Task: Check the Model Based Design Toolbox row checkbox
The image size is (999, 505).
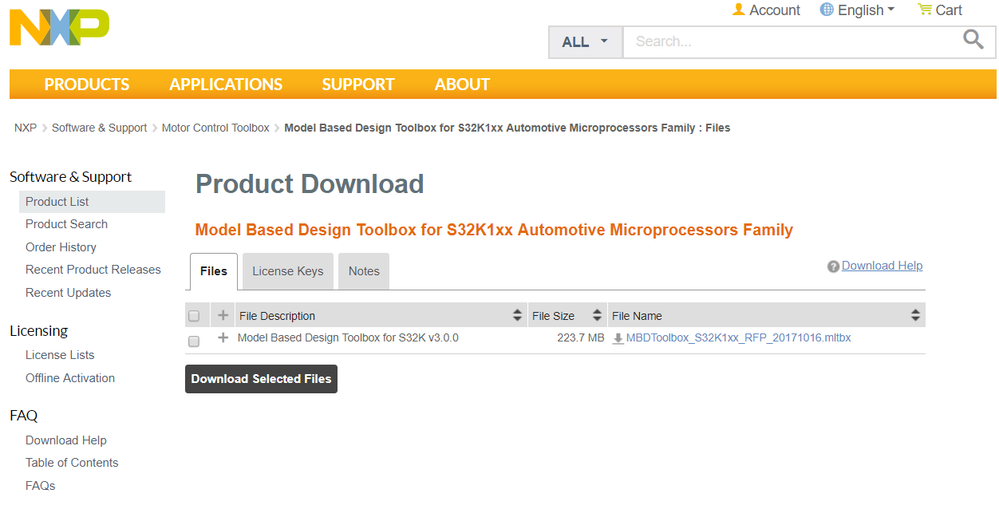Action: [194, 340]
